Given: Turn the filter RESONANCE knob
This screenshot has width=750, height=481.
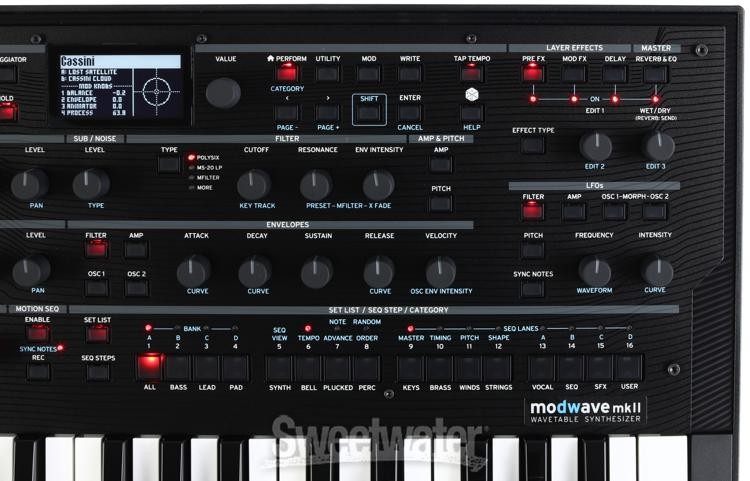Looking at the screenshot, I should pos(316,185).
